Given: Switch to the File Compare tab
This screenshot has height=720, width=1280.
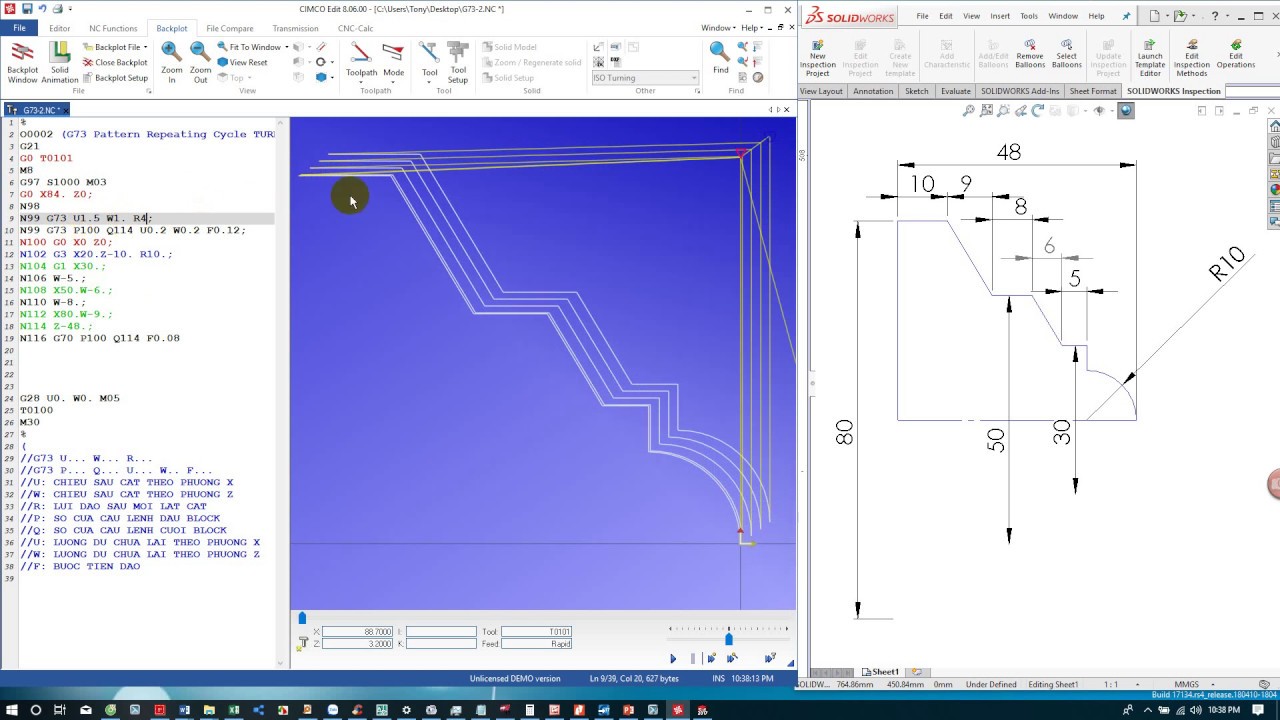Looking at the screenshot, I should click(229, 28).
